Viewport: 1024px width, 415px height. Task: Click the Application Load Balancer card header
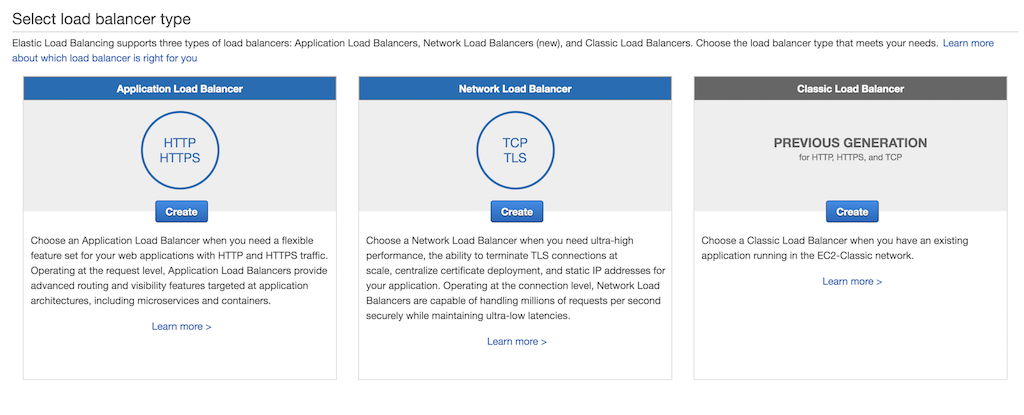[180, 88]
